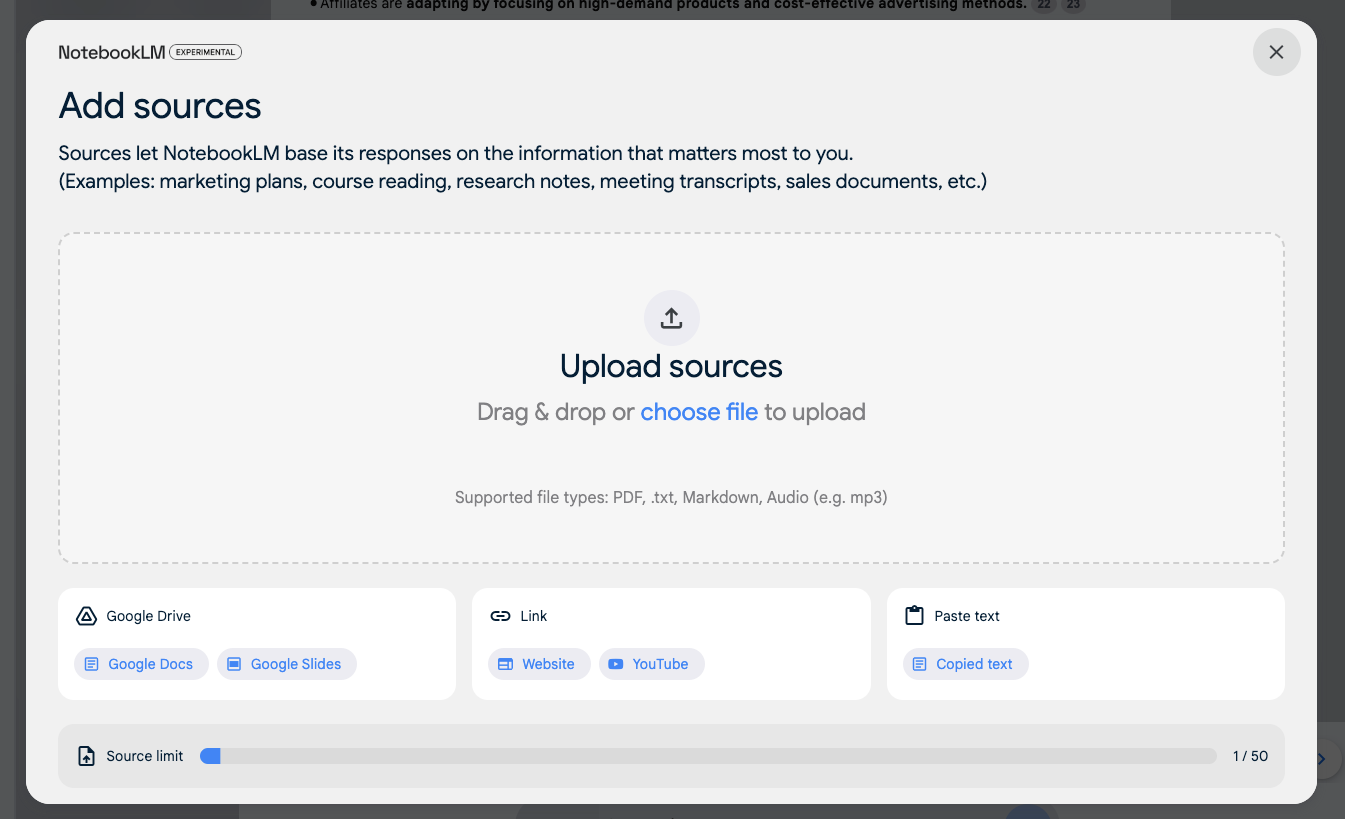This screenshot has height=819, width=1345.
Task: Add a YouTube link source
Action: (x=651, y=664)
